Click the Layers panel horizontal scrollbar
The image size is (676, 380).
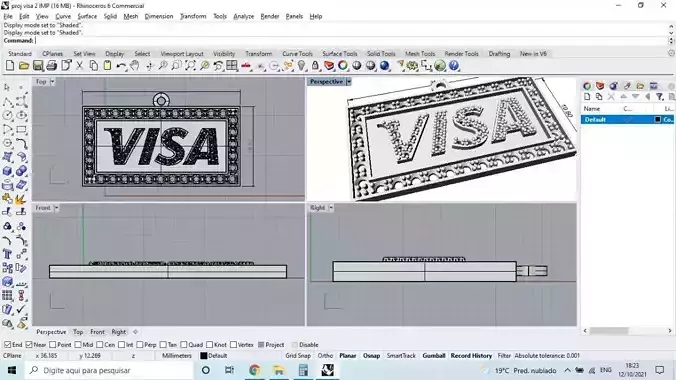click(x=609, y=331)
